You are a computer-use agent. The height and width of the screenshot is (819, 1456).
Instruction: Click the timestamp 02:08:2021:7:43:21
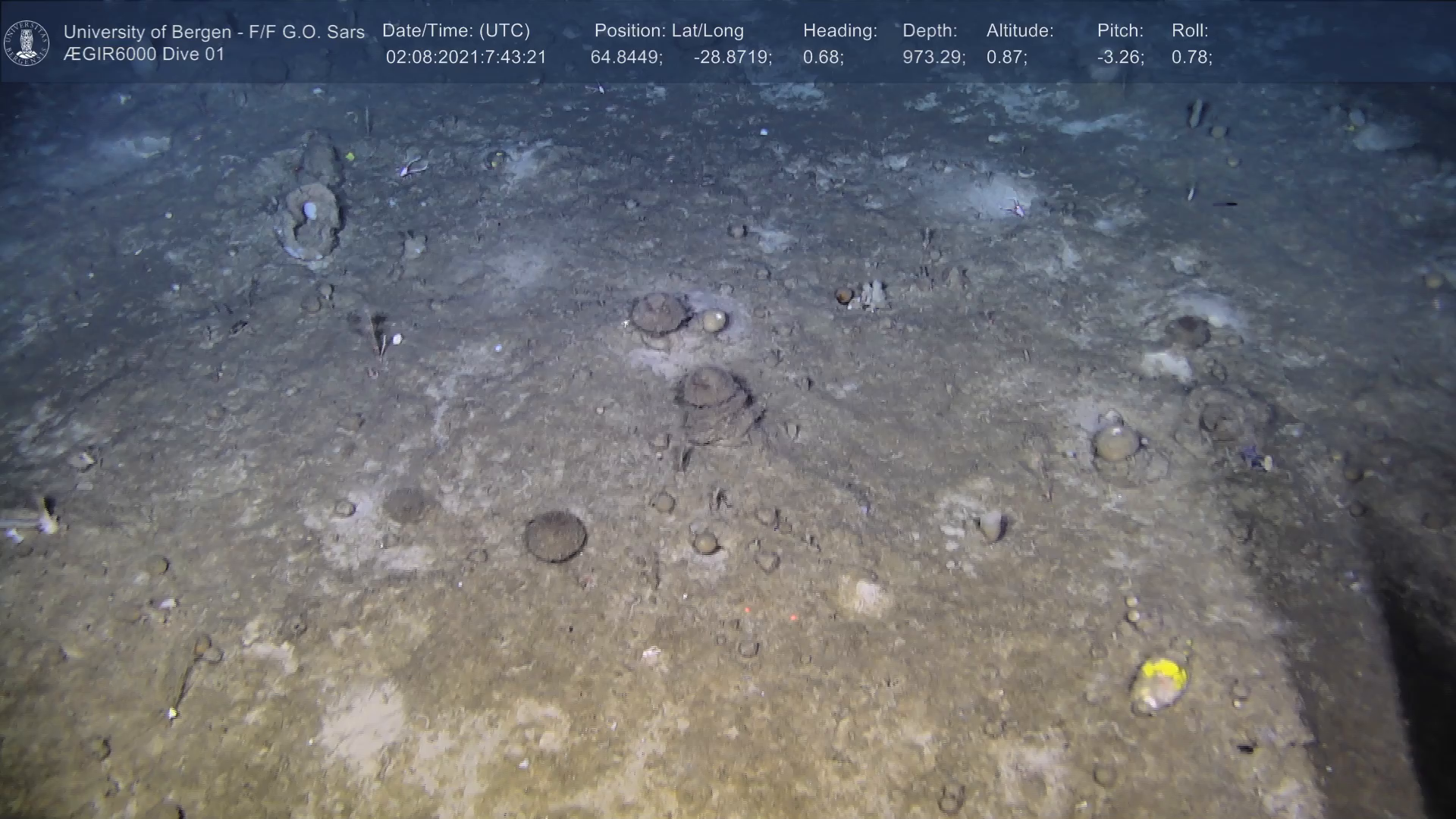(466, 58)
